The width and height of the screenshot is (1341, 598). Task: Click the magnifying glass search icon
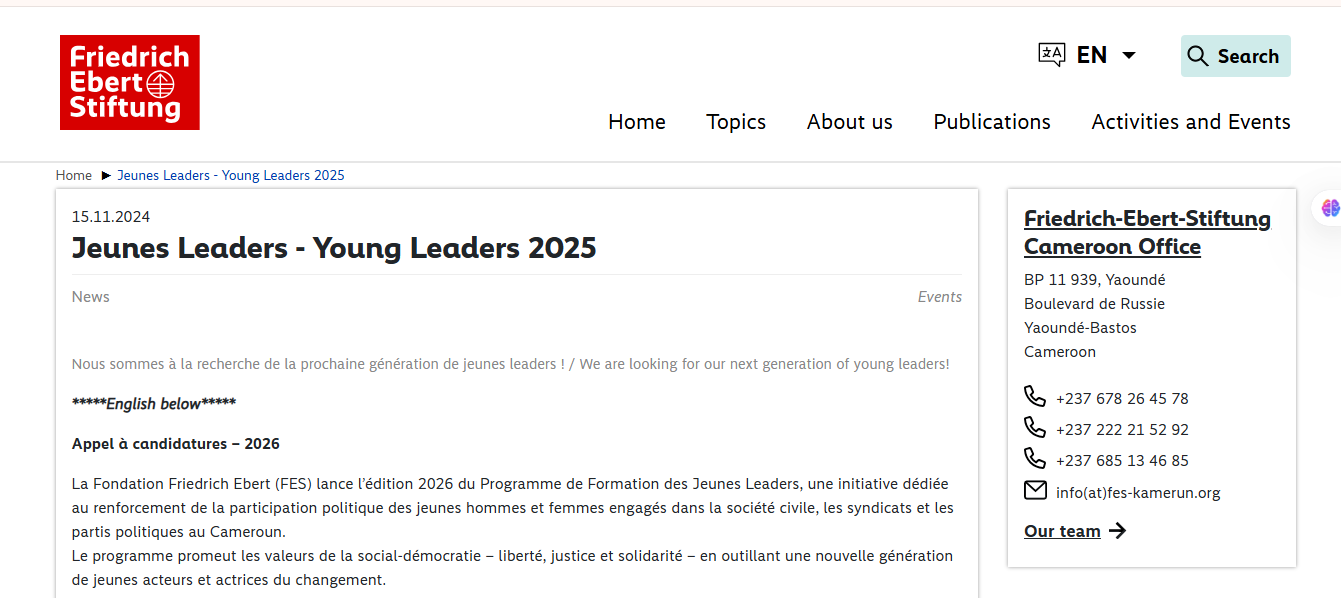pos(1197,56)
